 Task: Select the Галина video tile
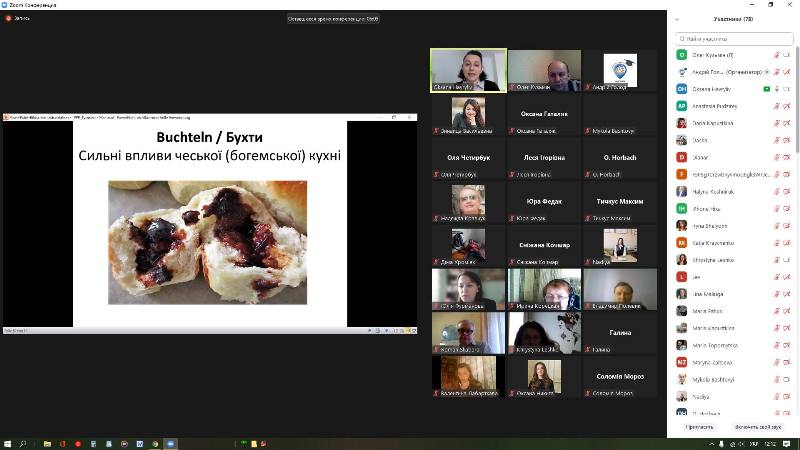pyautogui.click(x=620, y=333)
